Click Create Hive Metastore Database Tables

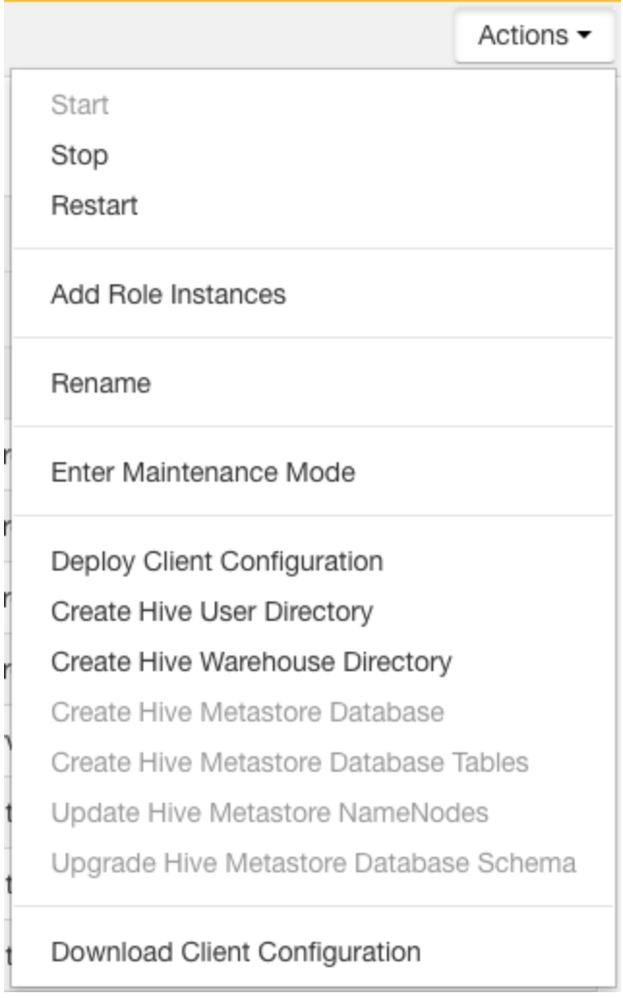(290, 763)
